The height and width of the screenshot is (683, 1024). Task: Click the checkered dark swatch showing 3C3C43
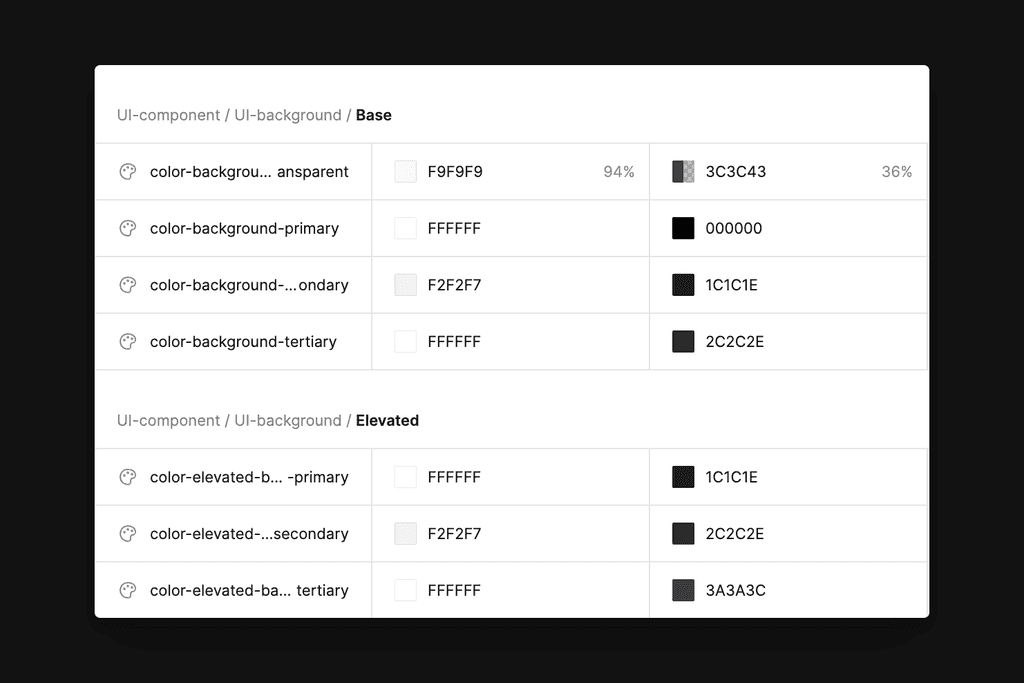[x=682, y=171]
